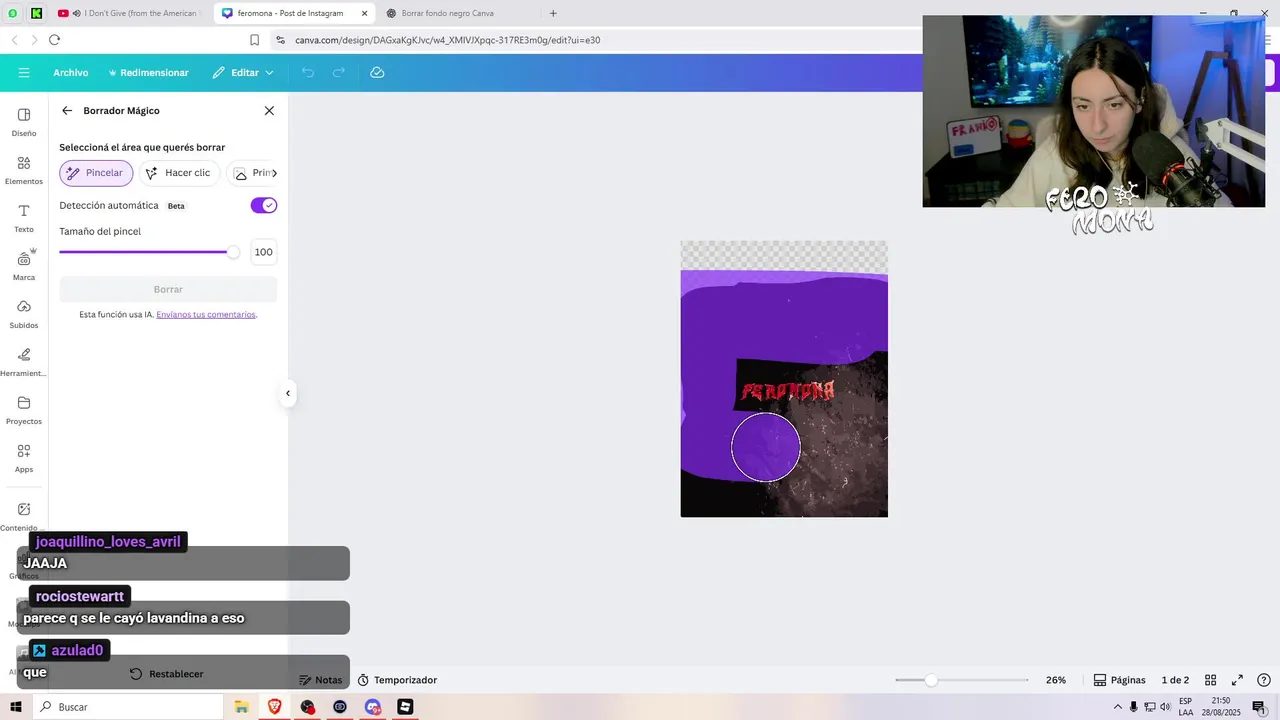Show more erase mode options arrow
Screen dimensions: 1280x720
(273, 173)
